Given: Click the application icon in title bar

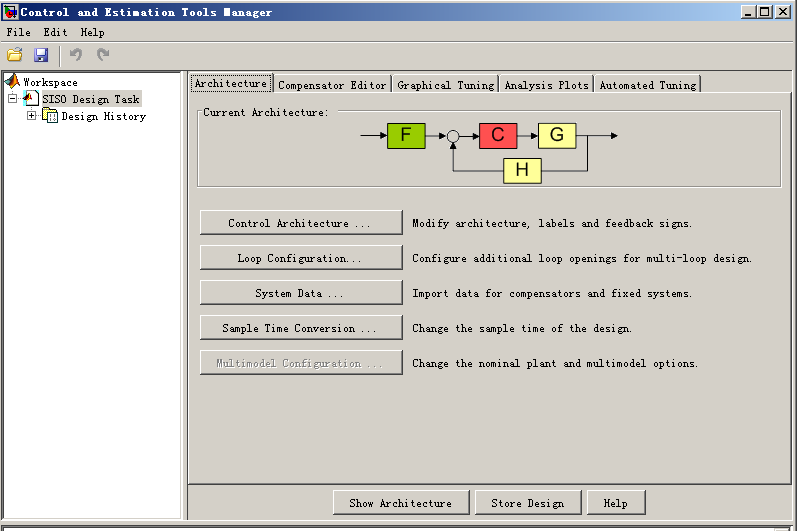Looking at the screenshot, I should (x=10, y=12).
